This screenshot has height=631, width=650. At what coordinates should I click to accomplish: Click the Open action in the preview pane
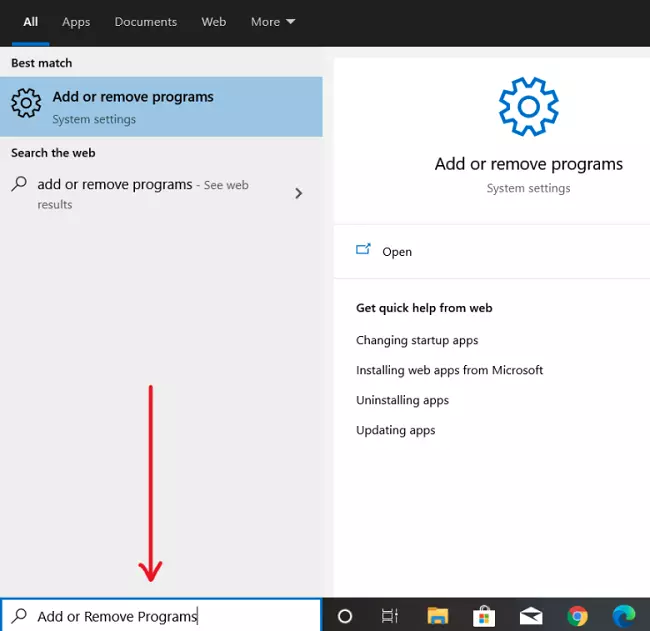click(x=492, y=252)
